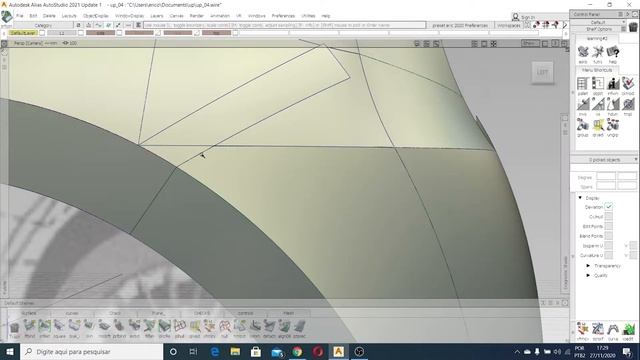Pick the xfmcv transform CV tool on shelf
640x360 pixels.
(209, 328)
